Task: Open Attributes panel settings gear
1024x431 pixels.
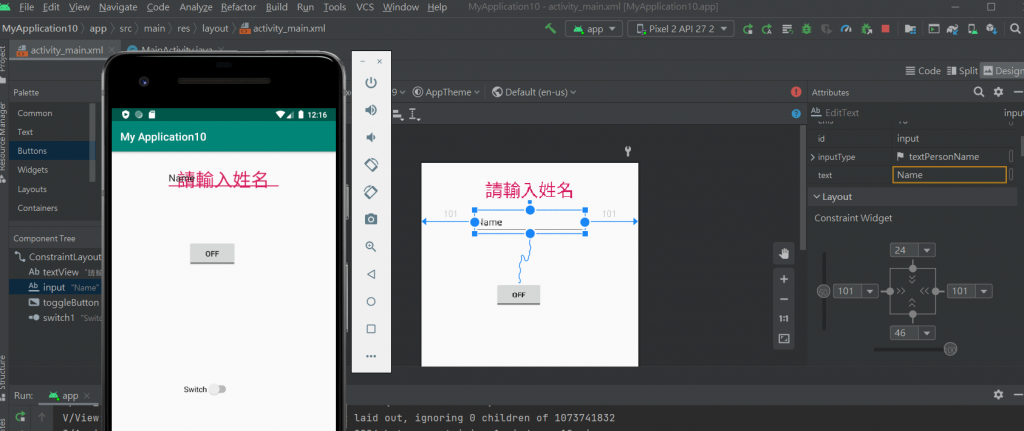Action: pos(998,92)
